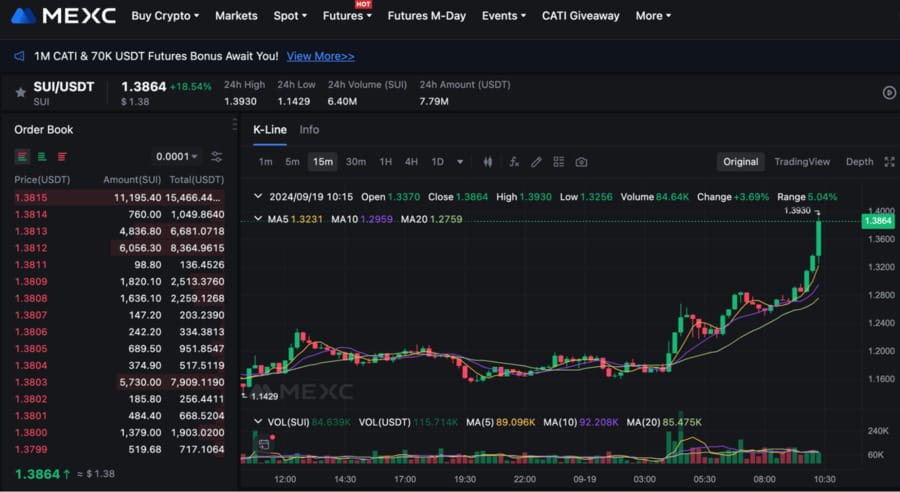Show buy orders only in order book
This screenshot has width=900, height=492.
coord(42,156)
